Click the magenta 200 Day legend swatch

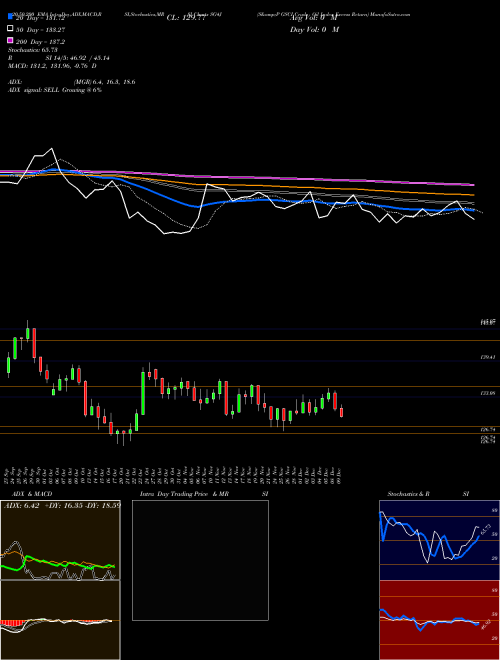(x=10, y=40)
